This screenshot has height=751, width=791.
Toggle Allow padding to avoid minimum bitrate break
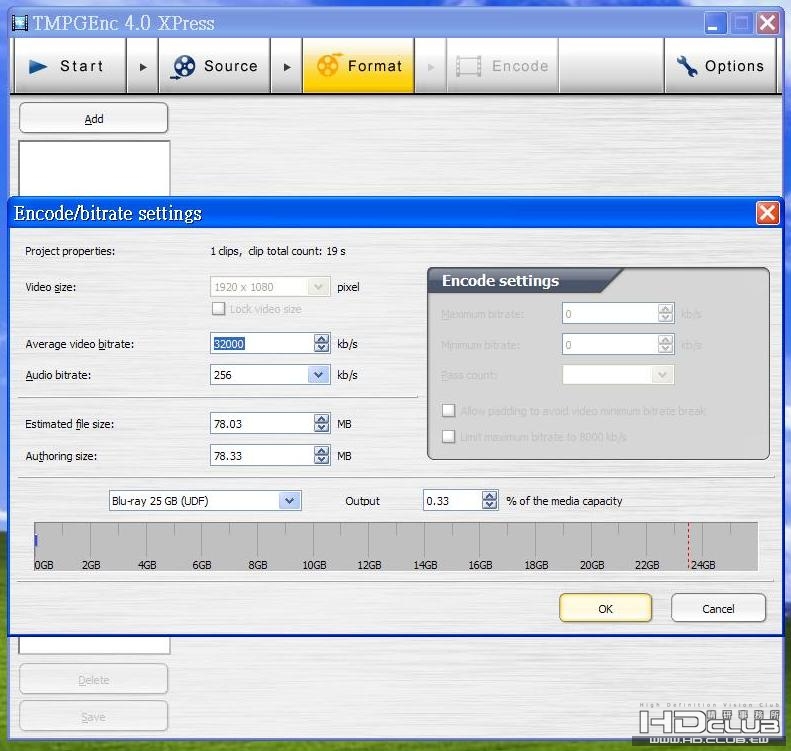[x=448, y=411]
